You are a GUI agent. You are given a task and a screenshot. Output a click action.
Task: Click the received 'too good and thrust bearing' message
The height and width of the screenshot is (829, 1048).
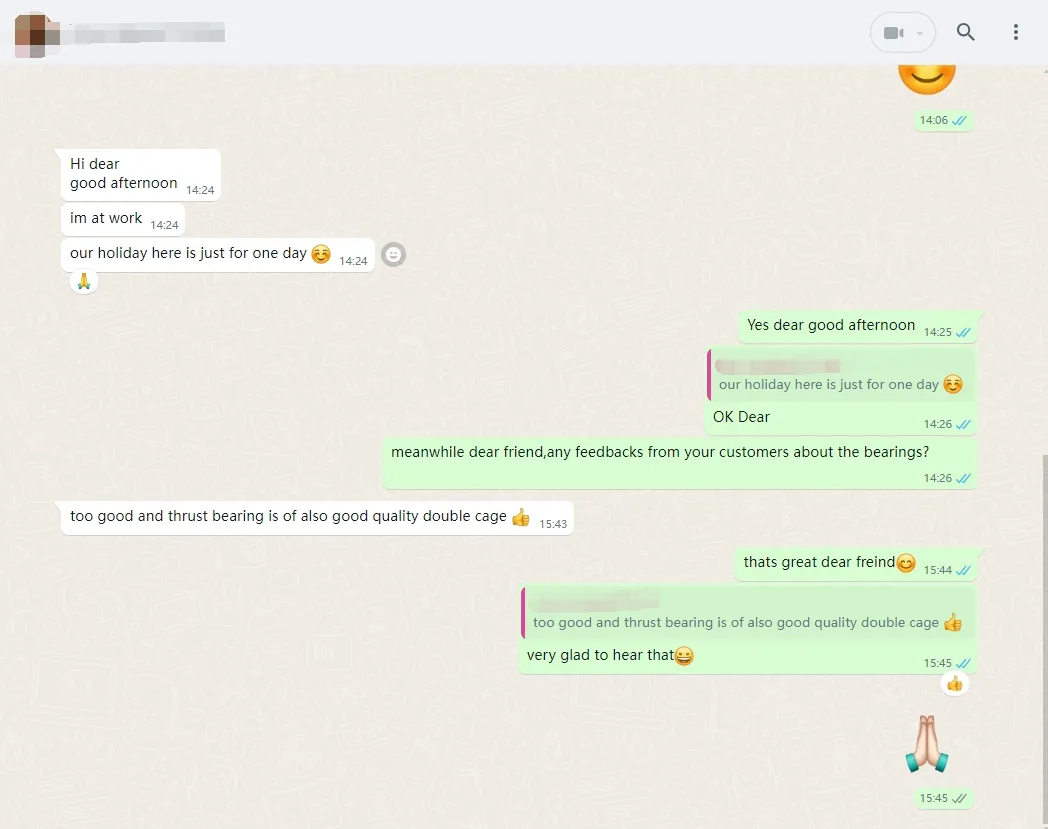288,517
